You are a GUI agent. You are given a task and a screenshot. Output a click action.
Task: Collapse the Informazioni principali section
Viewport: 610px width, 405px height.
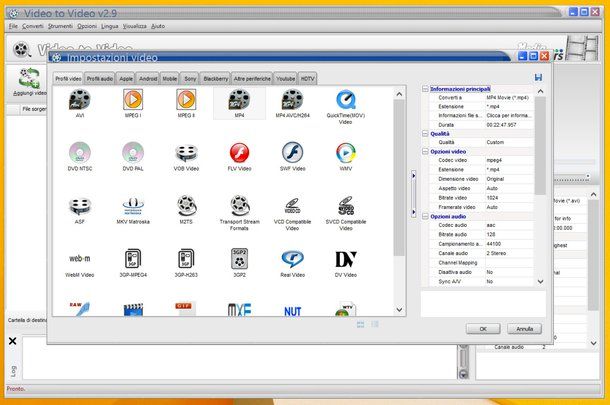click(x=426, y=89)
